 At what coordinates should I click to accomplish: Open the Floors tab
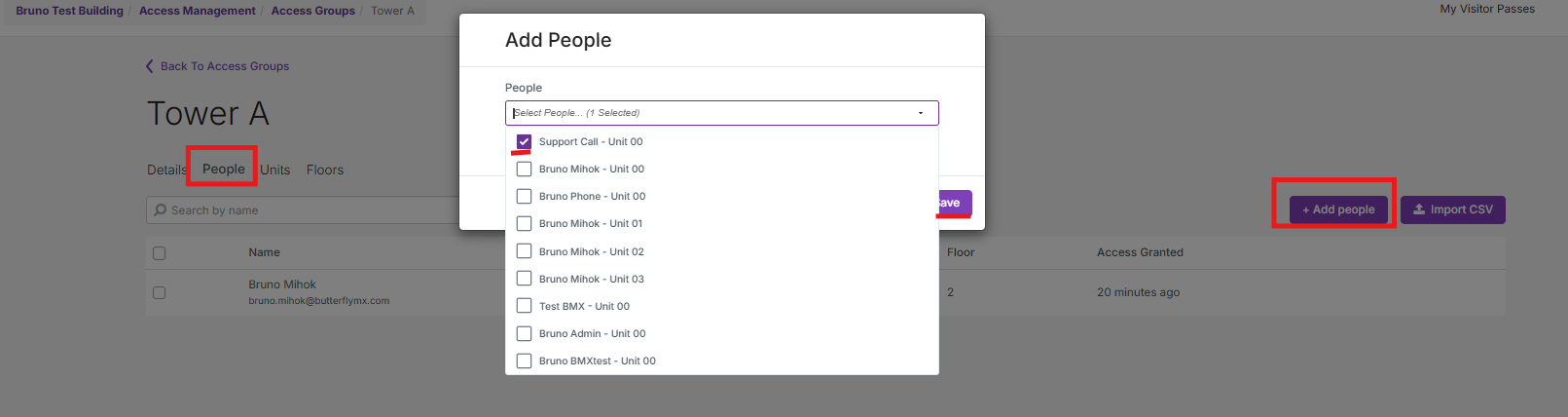tap(325, 170)
